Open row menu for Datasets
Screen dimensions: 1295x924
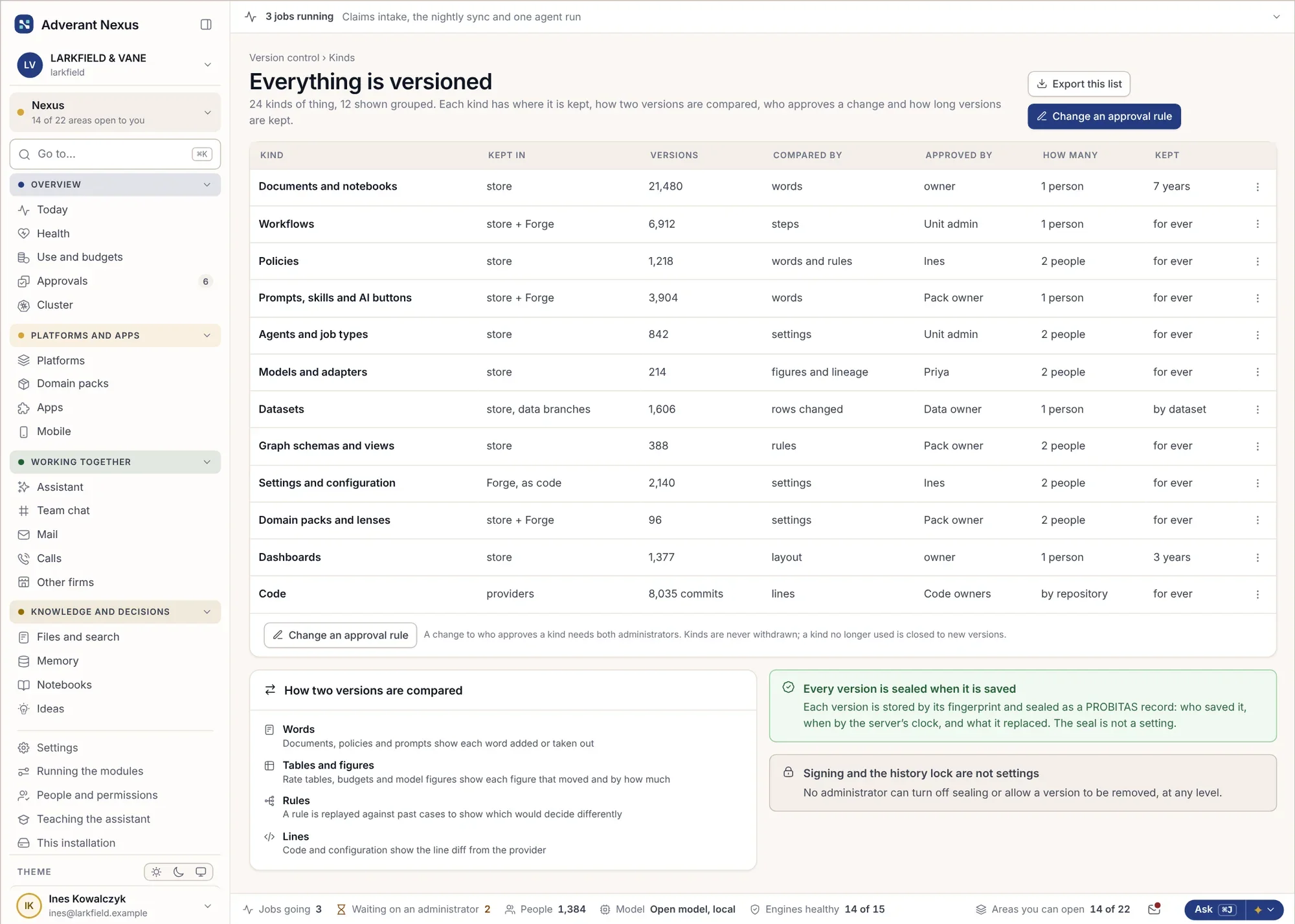[x=1257, y=409]
